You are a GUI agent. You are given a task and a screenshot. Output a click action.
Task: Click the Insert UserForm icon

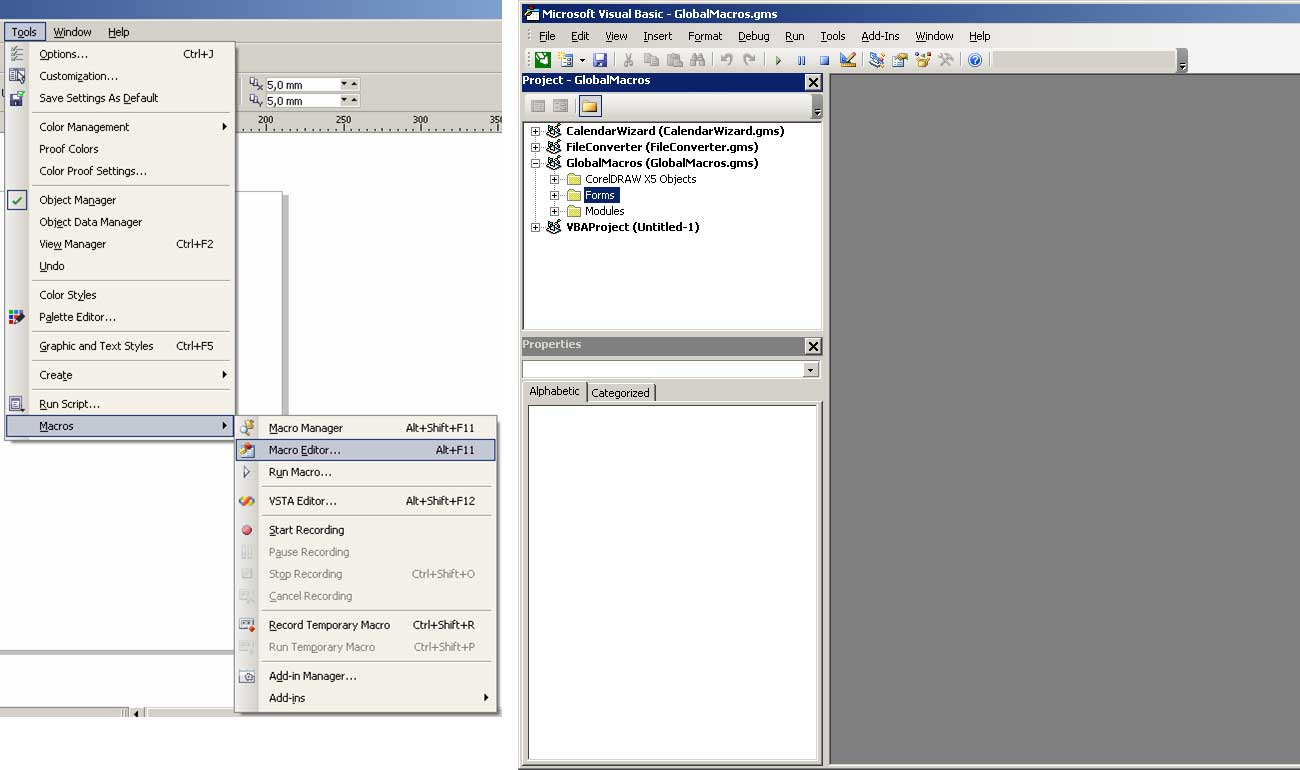click(565, 60)
